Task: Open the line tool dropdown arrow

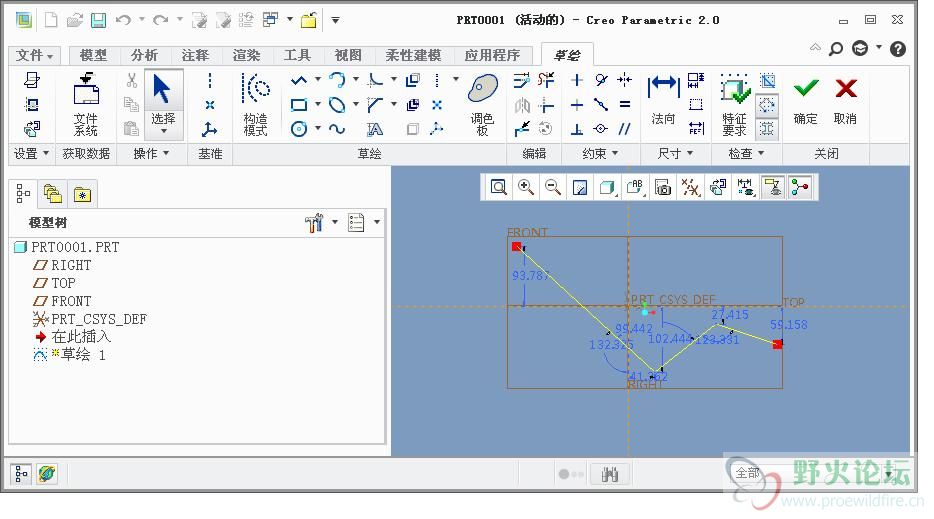Action: pos(317,79)
